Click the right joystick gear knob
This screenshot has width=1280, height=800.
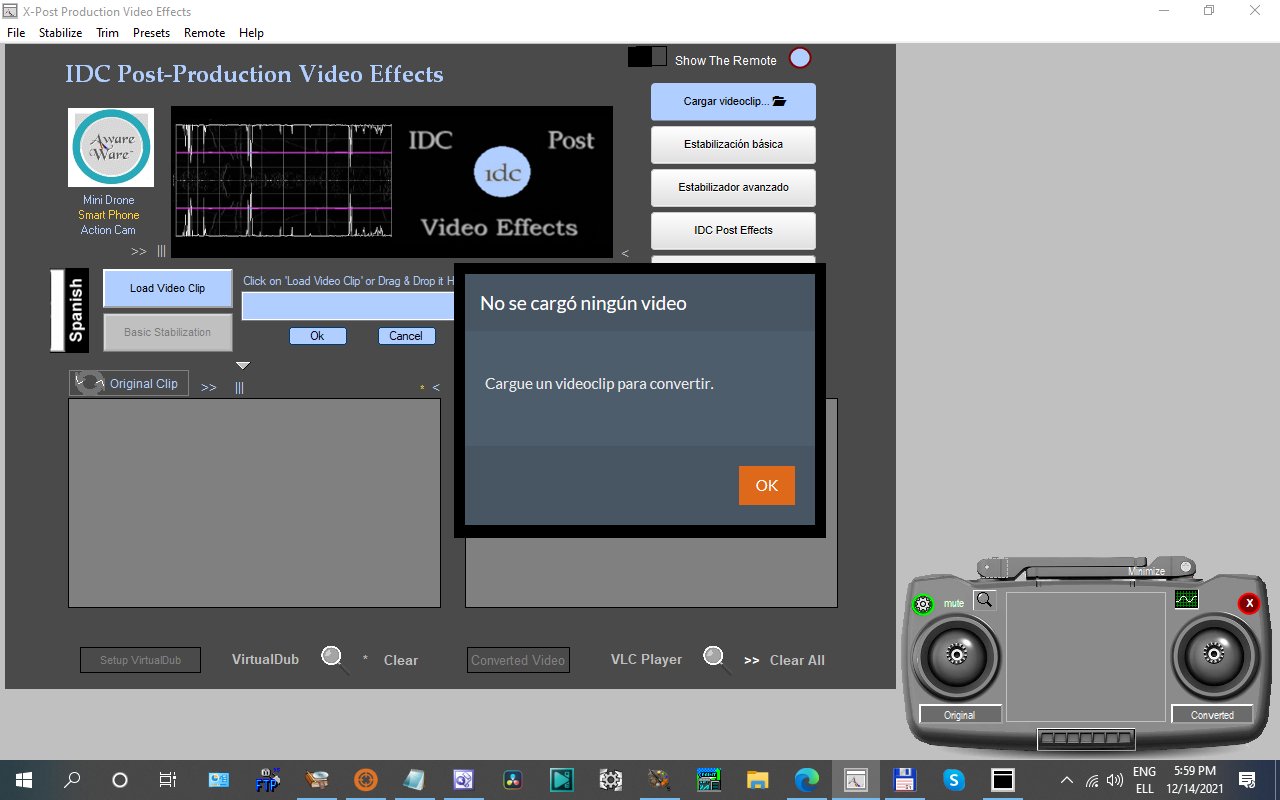click(x=1214, y=655)
